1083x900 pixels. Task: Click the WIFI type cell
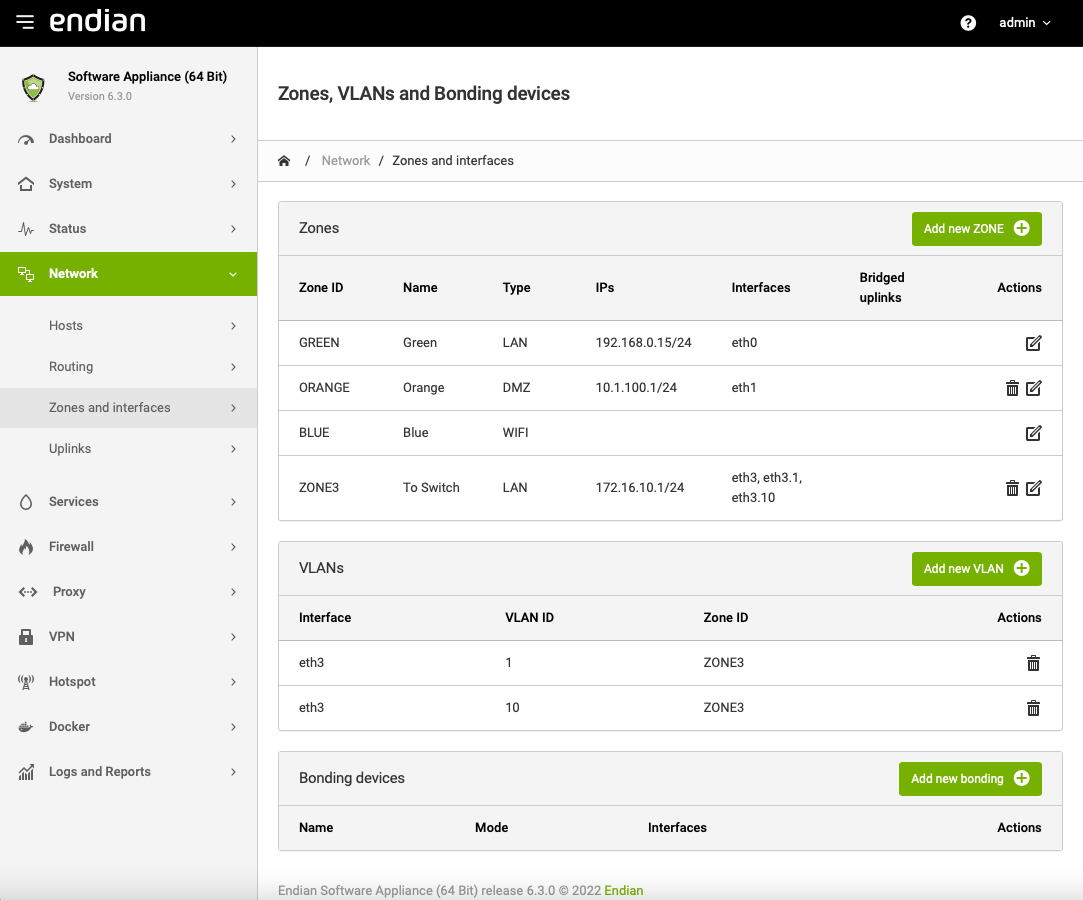tap(515, 432)
